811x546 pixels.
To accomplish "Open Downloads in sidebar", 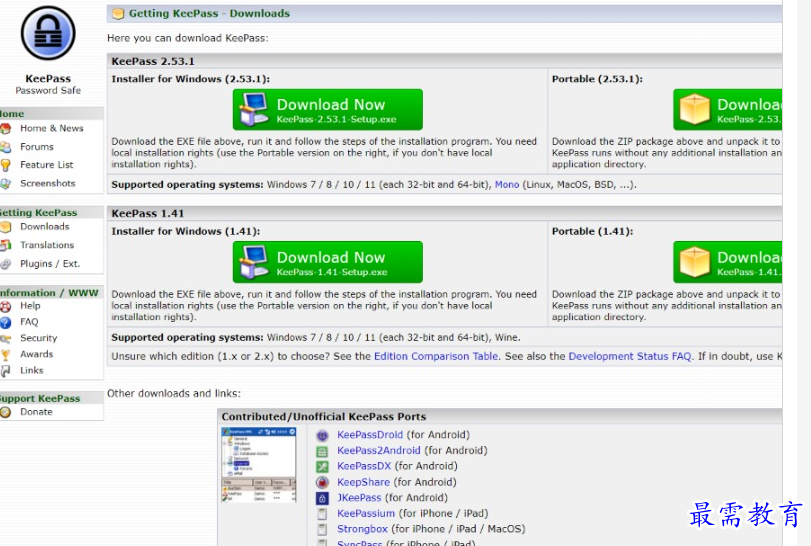I will pyautogui.click(x=44, y=226).
